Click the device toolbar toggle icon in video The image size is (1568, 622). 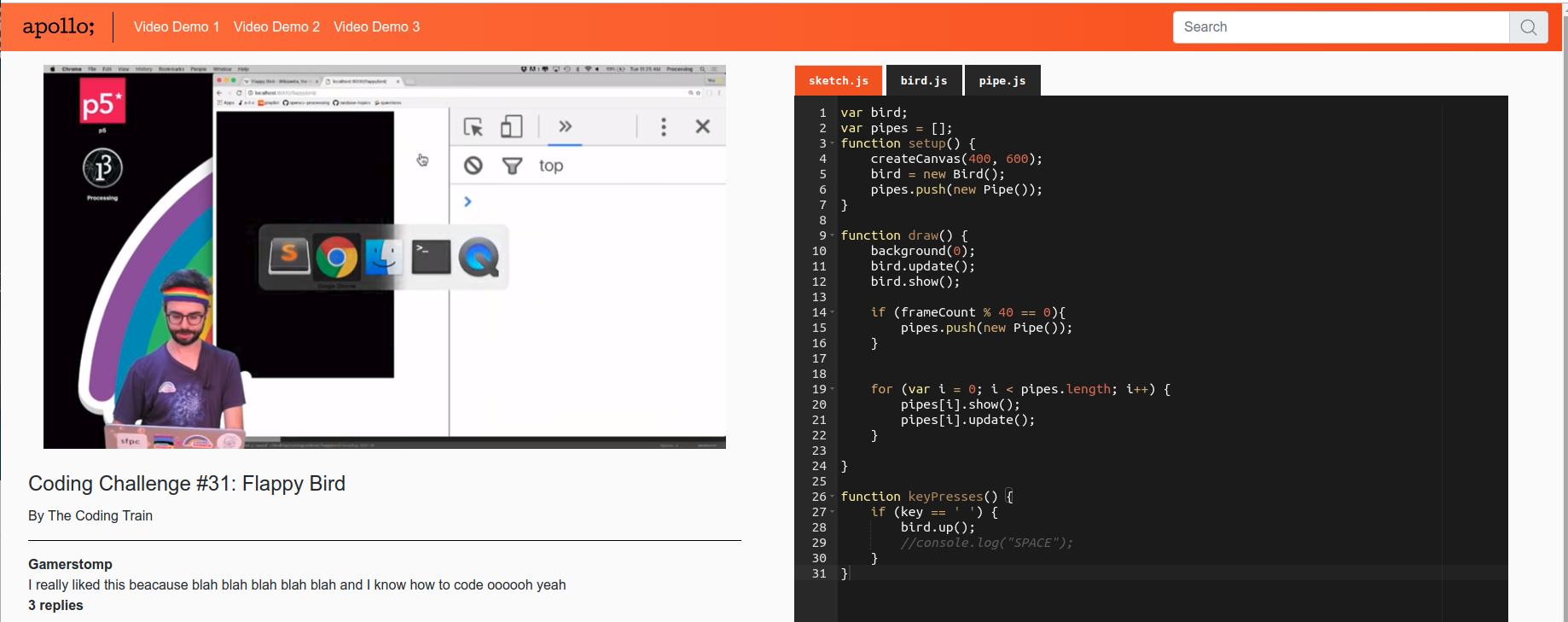click(x=511, y=127)
